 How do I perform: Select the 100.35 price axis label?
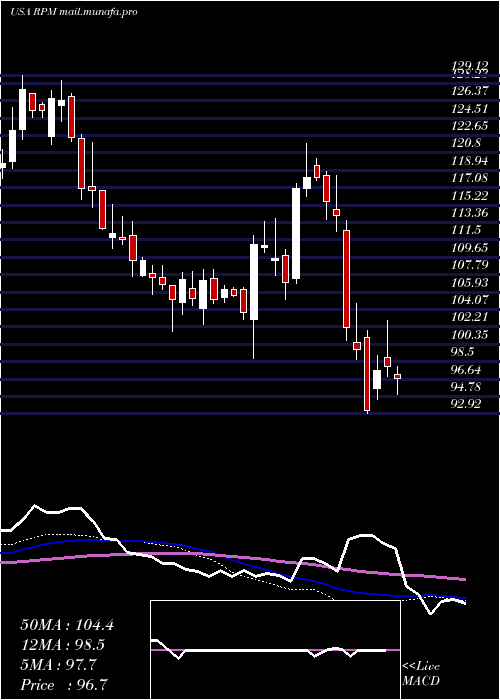point(469,335)
